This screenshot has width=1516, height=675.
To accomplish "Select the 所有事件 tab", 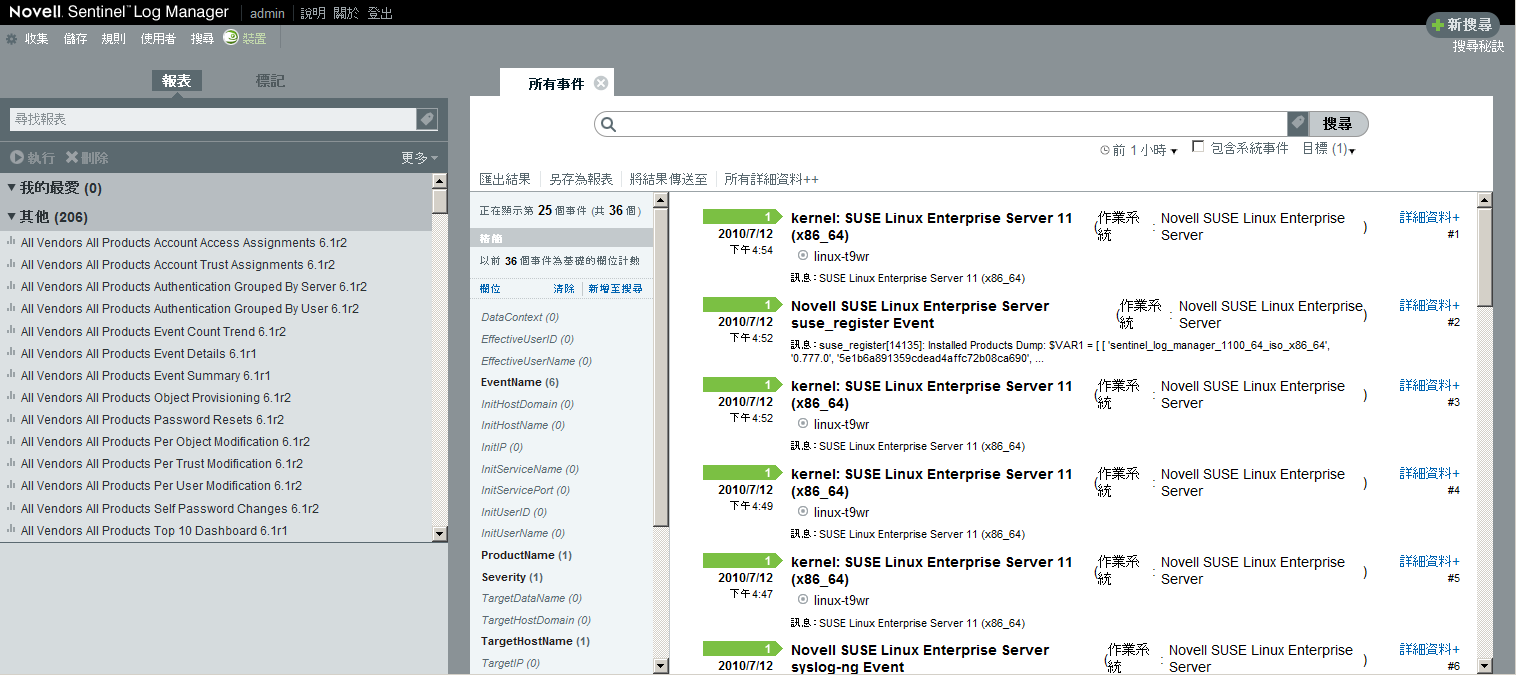I will (556, 85).
